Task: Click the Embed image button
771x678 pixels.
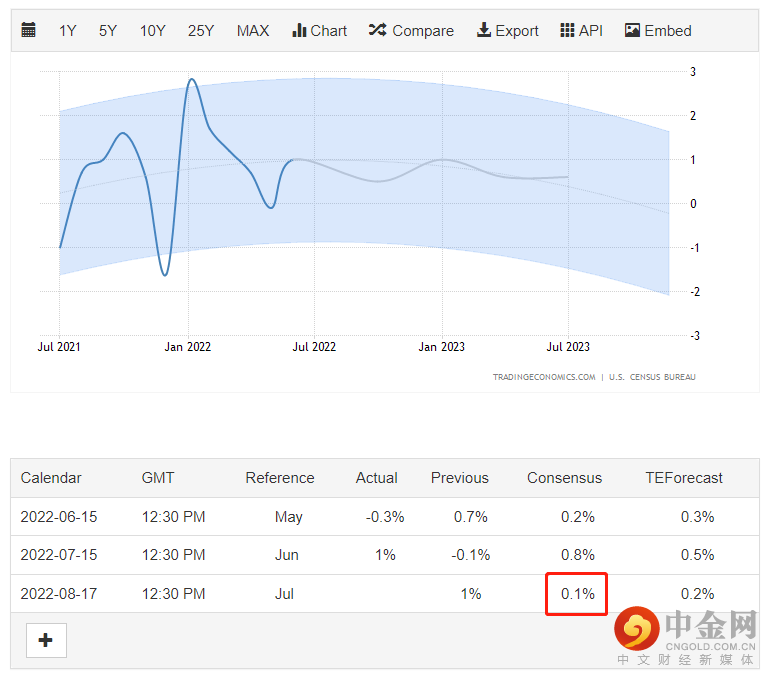Action: 658,31
